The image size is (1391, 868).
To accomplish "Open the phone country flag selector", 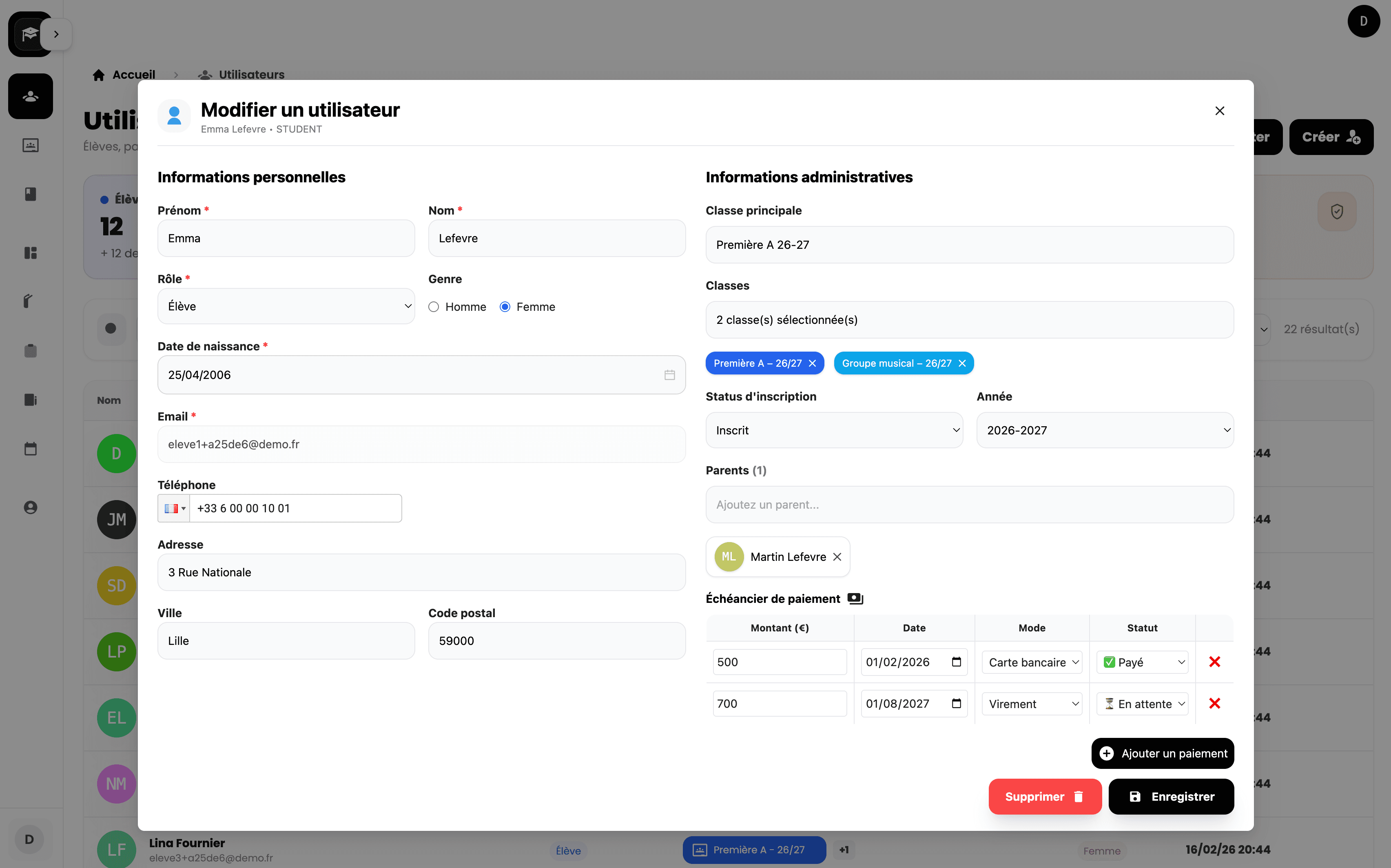I will pos(174,509).
